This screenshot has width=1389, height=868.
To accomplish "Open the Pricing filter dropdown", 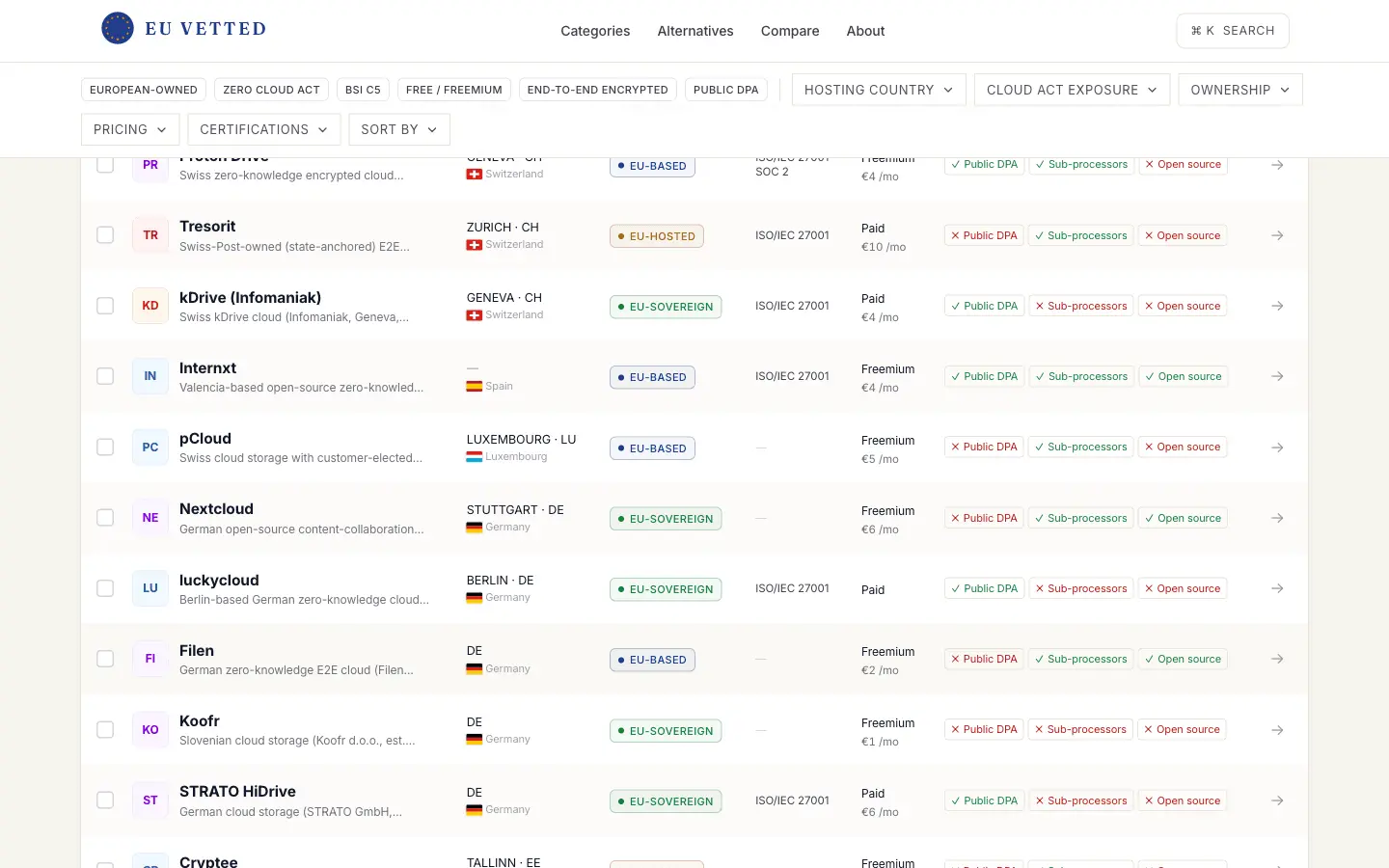I will pos(130,129).
